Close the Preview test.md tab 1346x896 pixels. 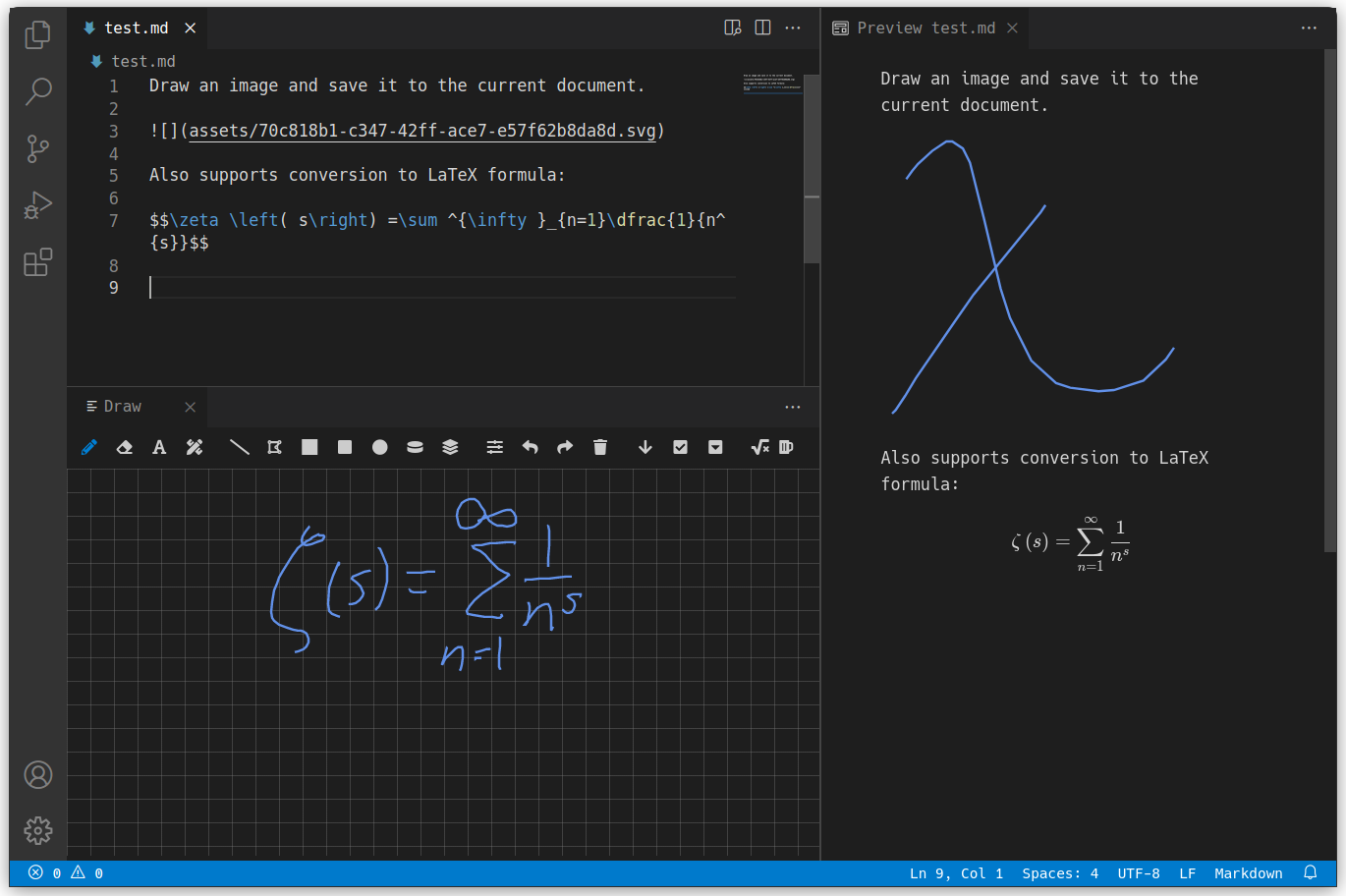[x=1012, y=28]
